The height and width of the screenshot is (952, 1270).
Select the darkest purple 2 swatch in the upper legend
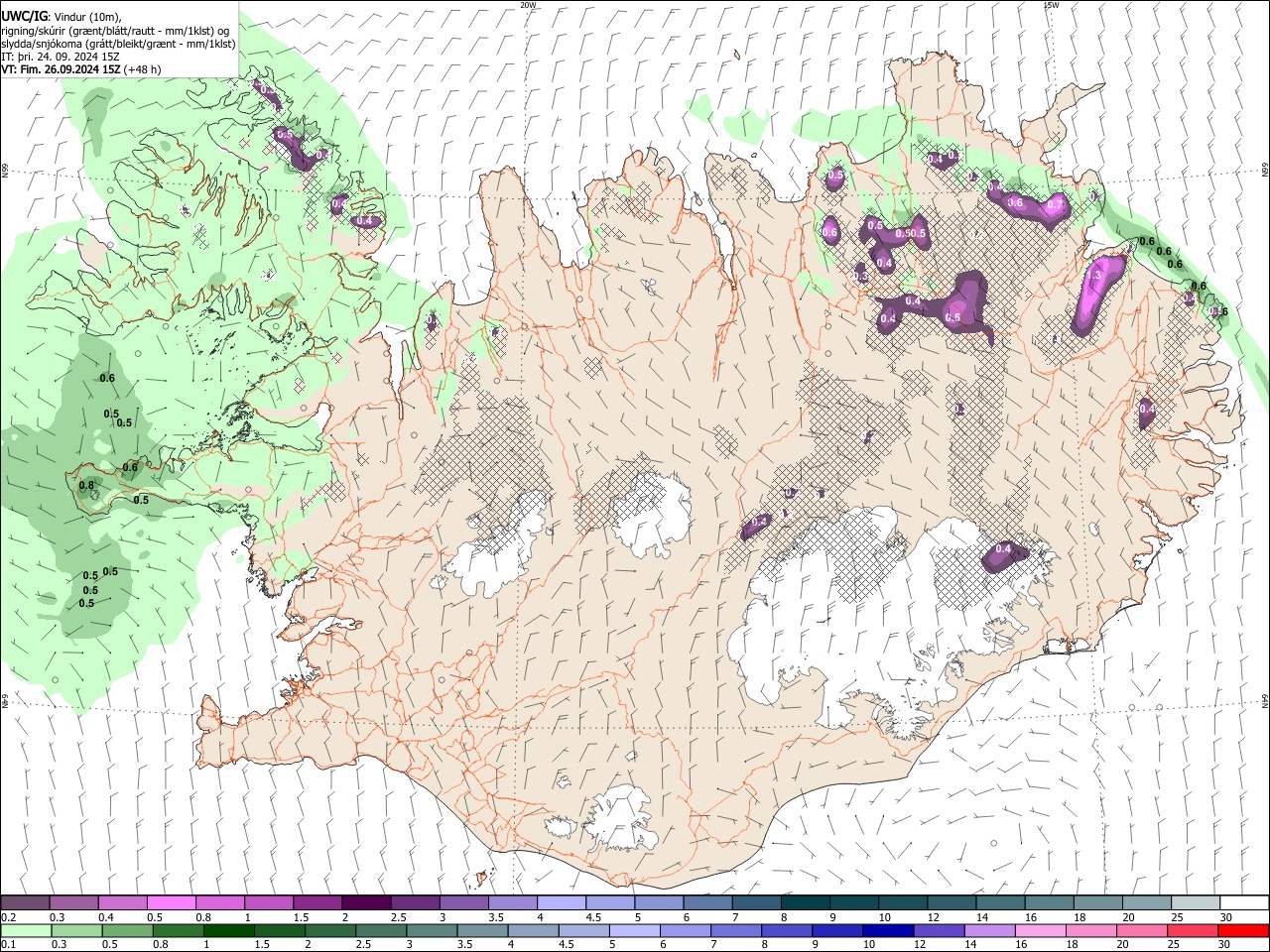point(366,903)
